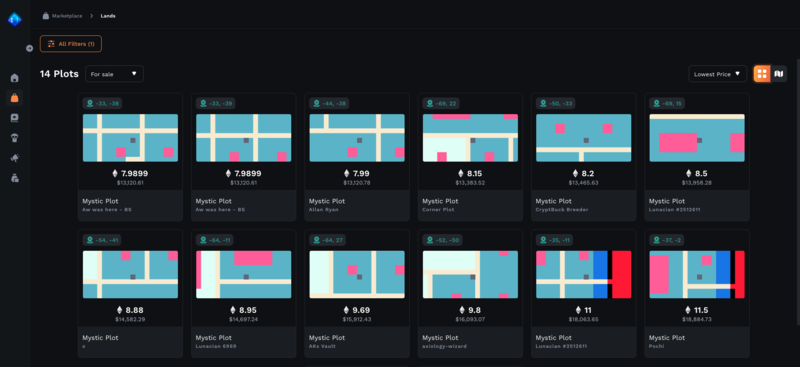Switch to grid view
The height and width of the screenshot is (367, 800).
coord(762,74)
